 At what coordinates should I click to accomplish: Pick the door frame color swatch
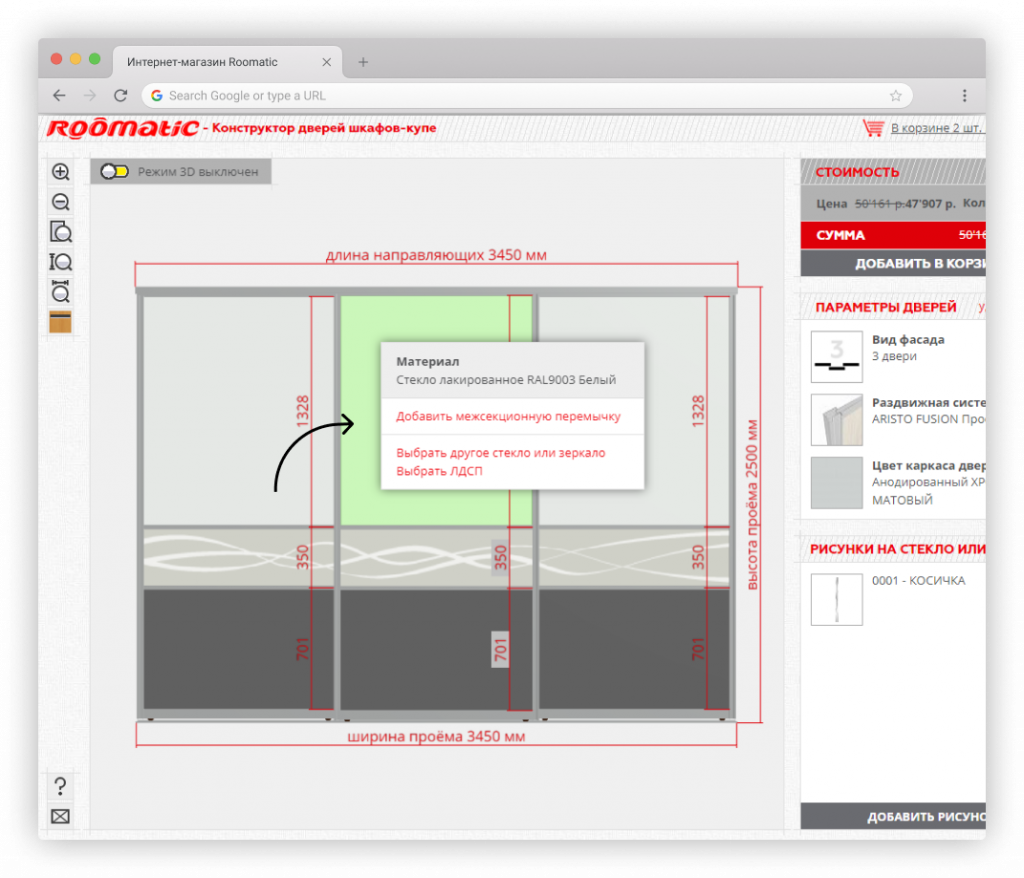click(x=836, y=483)
